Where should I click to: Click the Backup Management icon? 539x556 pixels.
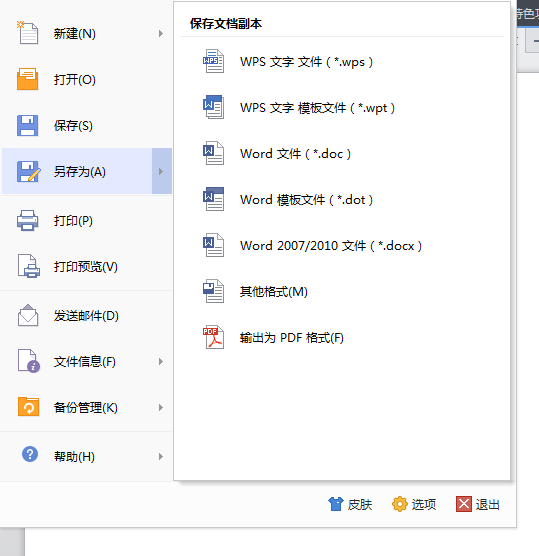[28, 407]
